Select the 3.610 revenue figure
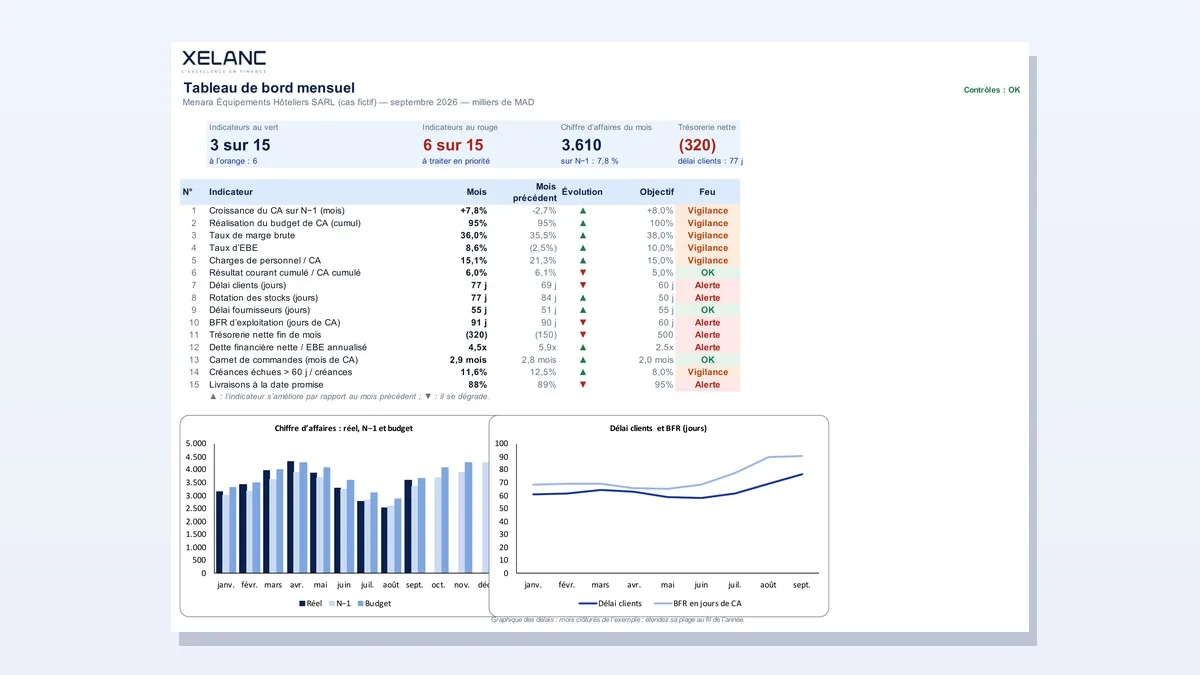The width and height of the screenshot is (1200, 675). click(581, 145)
